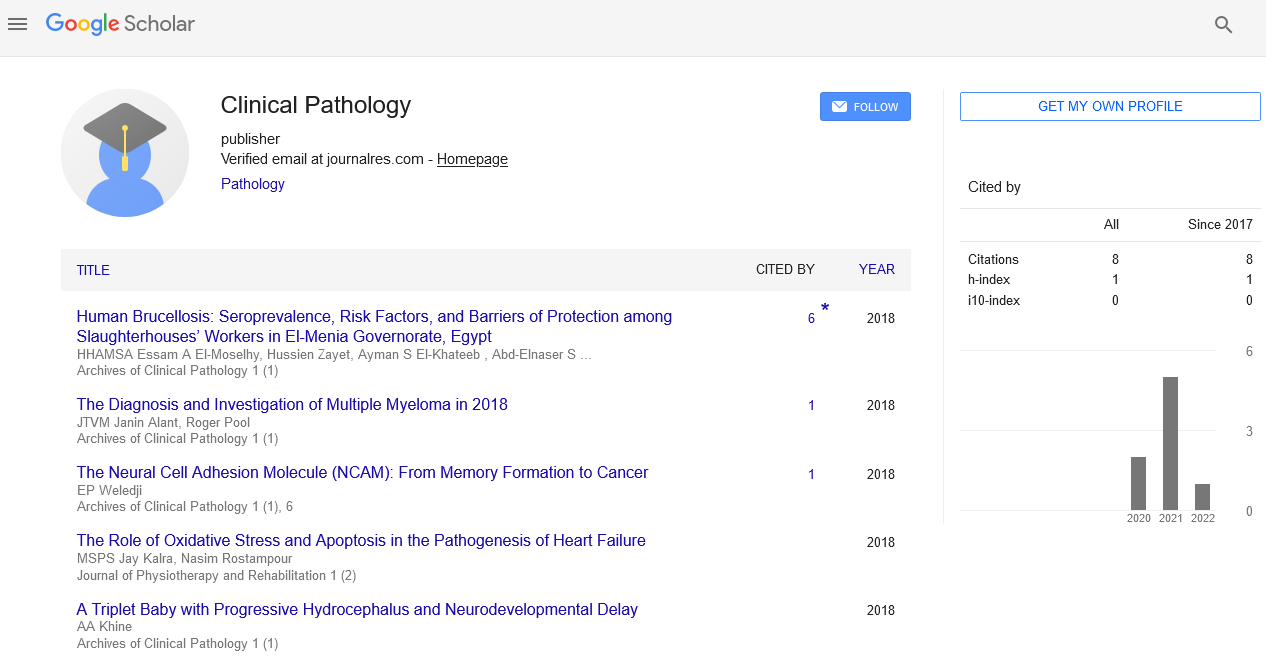This screenshot has width=1266, height=657.
Task: Click 'Archives of Clinical Pathology 1 (1), 6'
Action: [185, 508]
